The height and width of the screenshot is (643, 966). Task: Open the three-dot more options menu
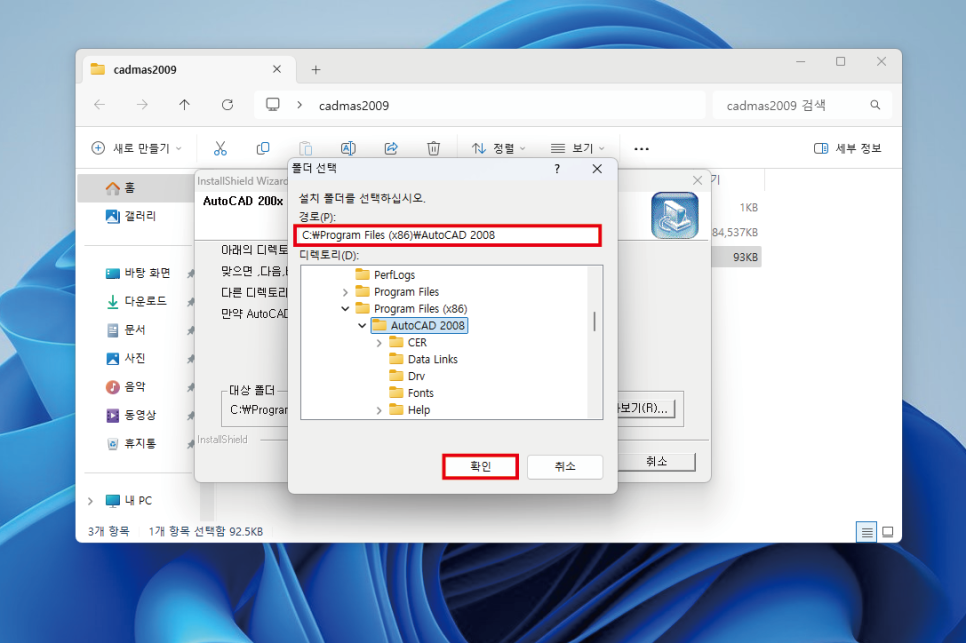tap(641, 148)
